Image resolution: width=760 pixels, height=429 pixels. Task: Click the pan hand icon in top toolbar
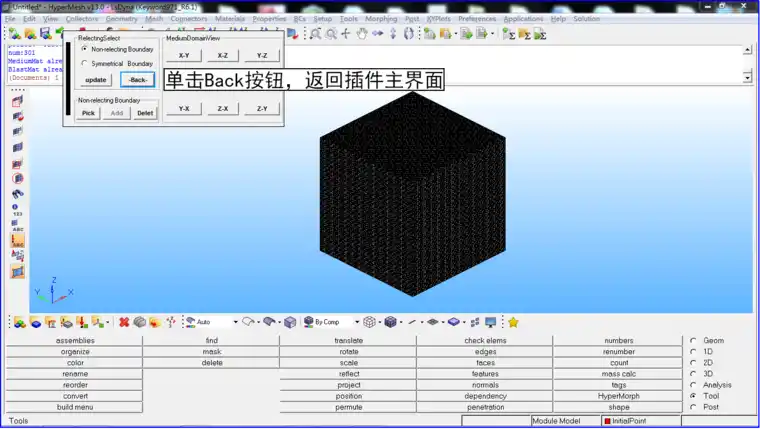[362, 33]
